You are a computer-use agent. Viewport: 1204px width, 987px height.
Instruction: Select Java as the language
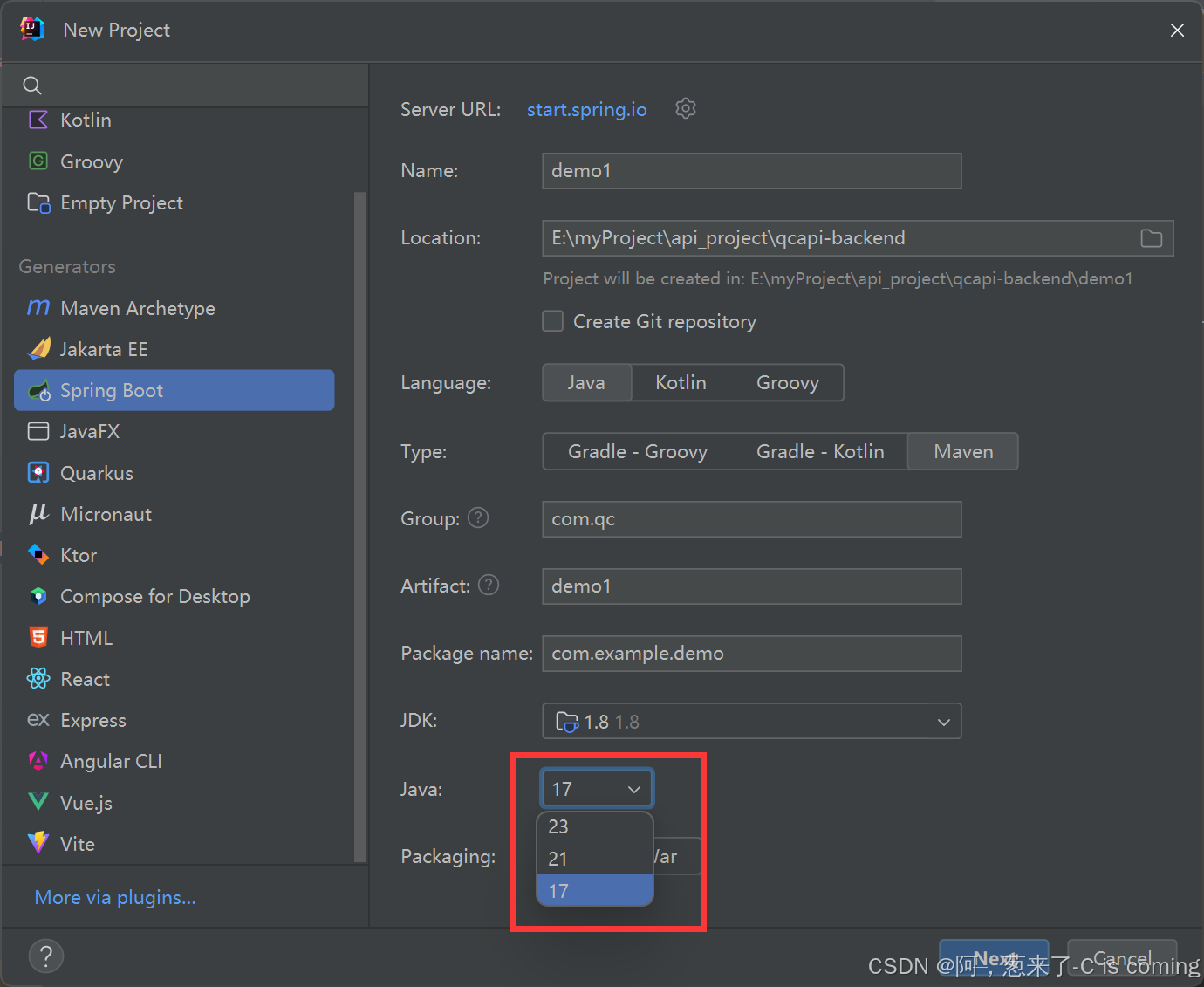point(586,382)
